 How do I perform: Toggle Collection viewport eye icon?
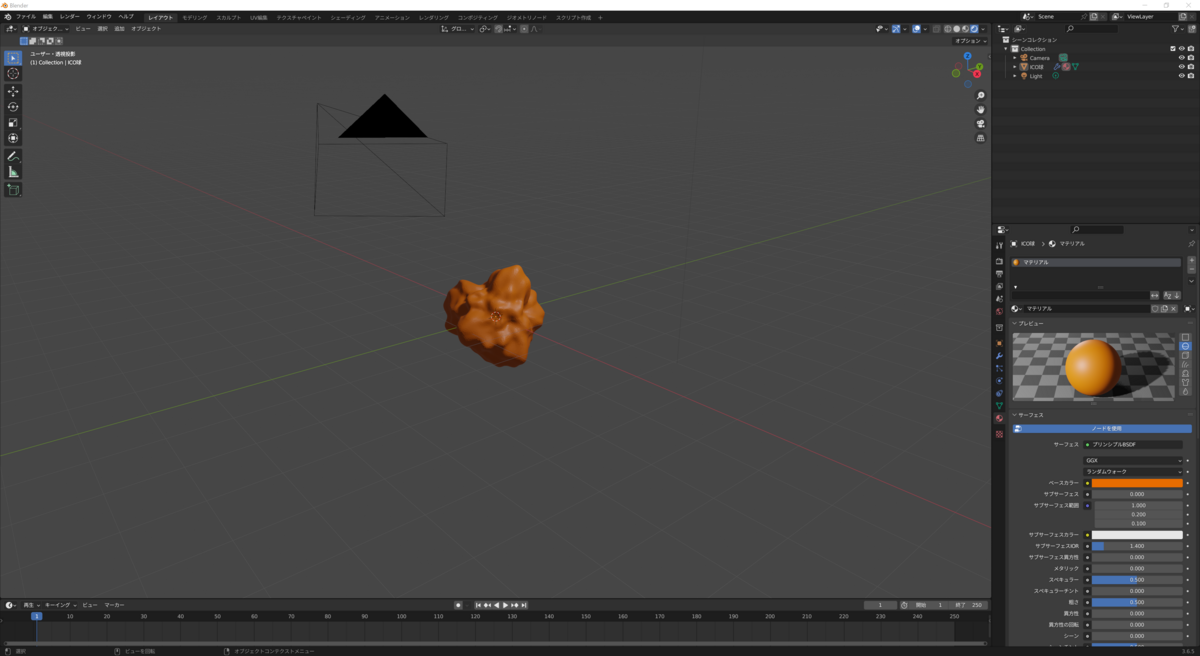point(1181,49)
